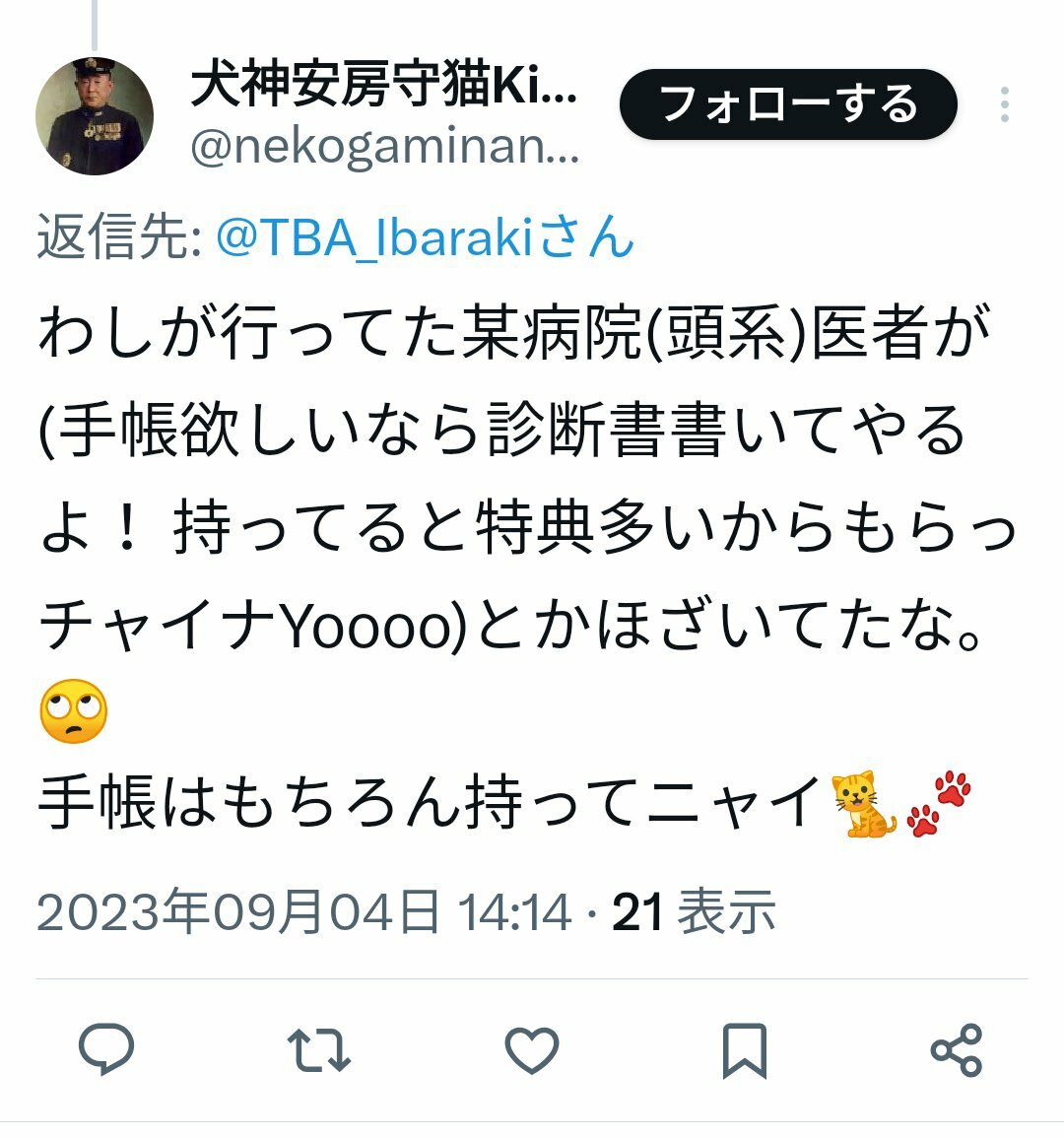Click the thread connector line above avatar
This screenshot has height=1138, width=1064.
click(95, 24)
